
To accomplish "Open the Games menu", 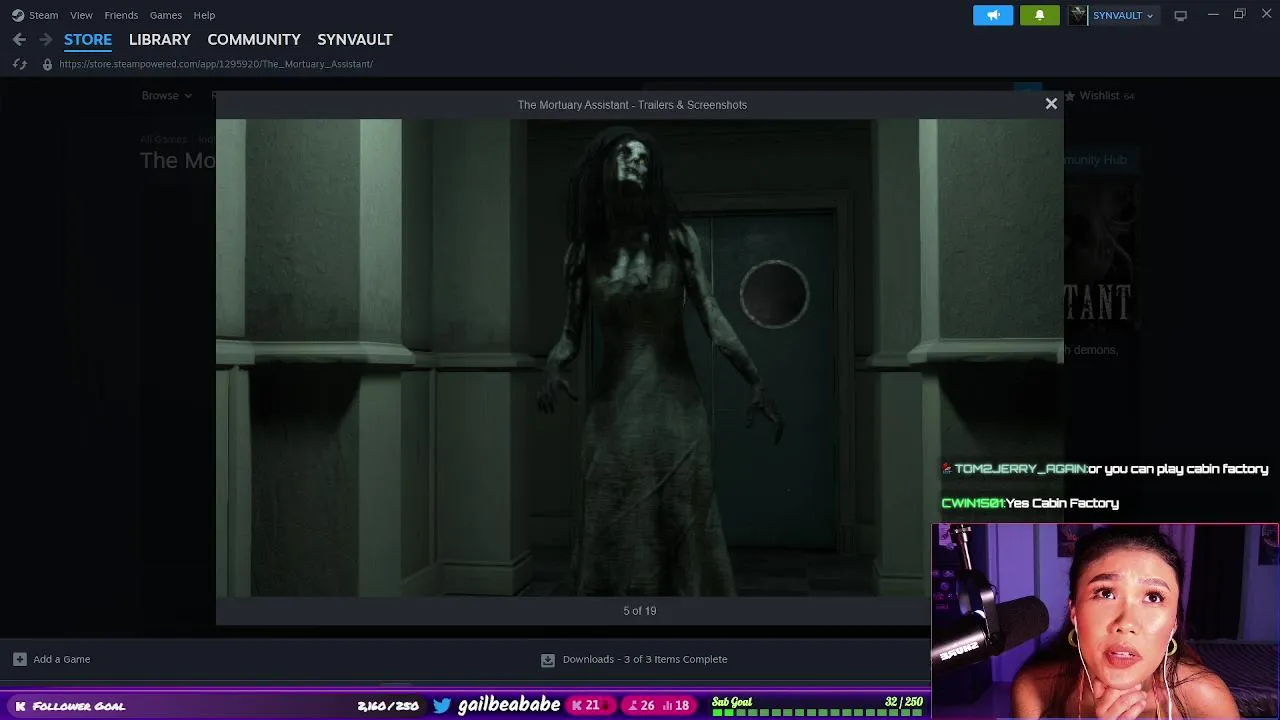I will [166, 15].
